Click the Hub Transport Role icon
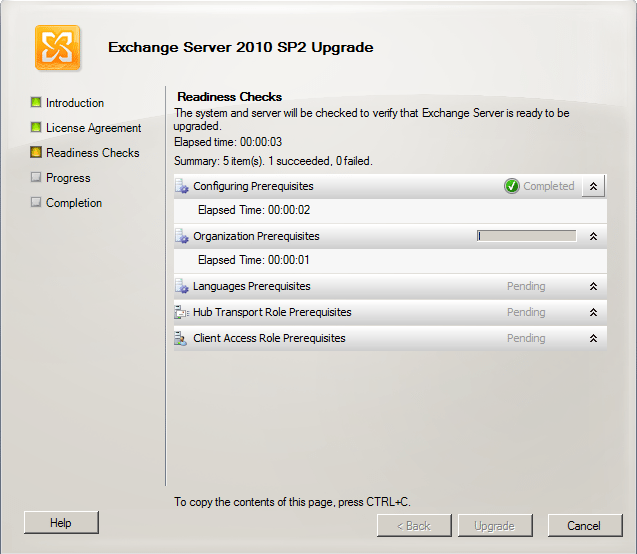Screen dimensions: 637x554 point(182,313)
